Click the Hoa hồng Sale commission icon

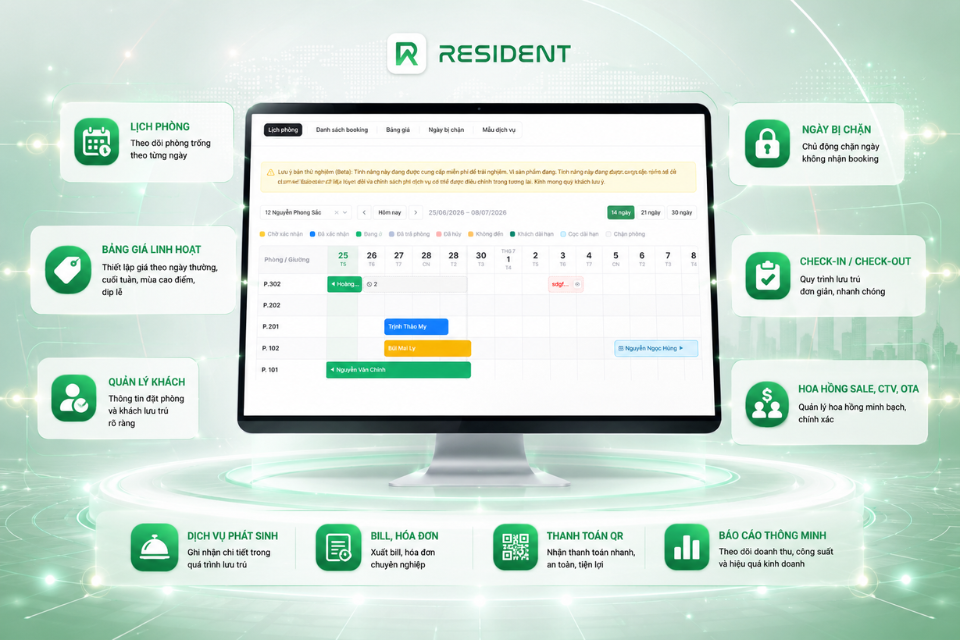tap(767, 403)
